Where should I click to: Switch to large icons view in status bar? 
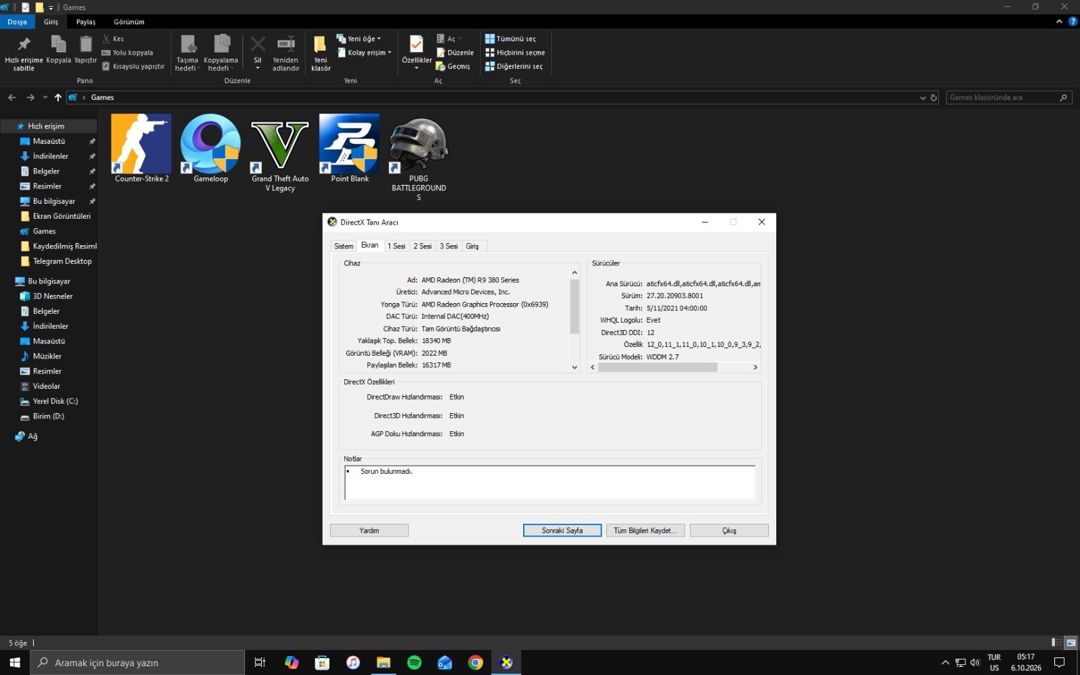1071,643
